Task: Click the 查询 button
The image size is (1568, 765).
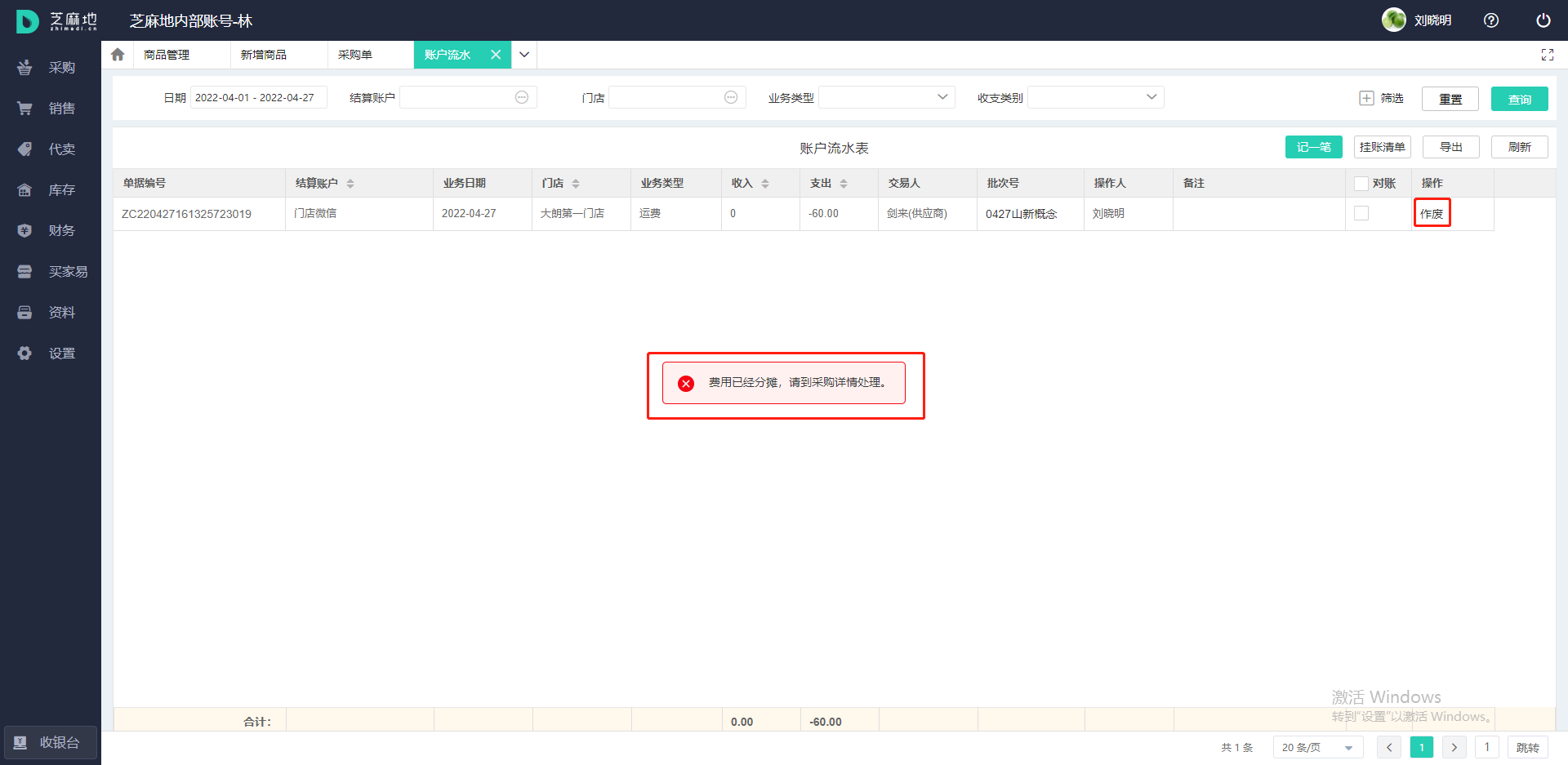Action: tap(1520, 99)
